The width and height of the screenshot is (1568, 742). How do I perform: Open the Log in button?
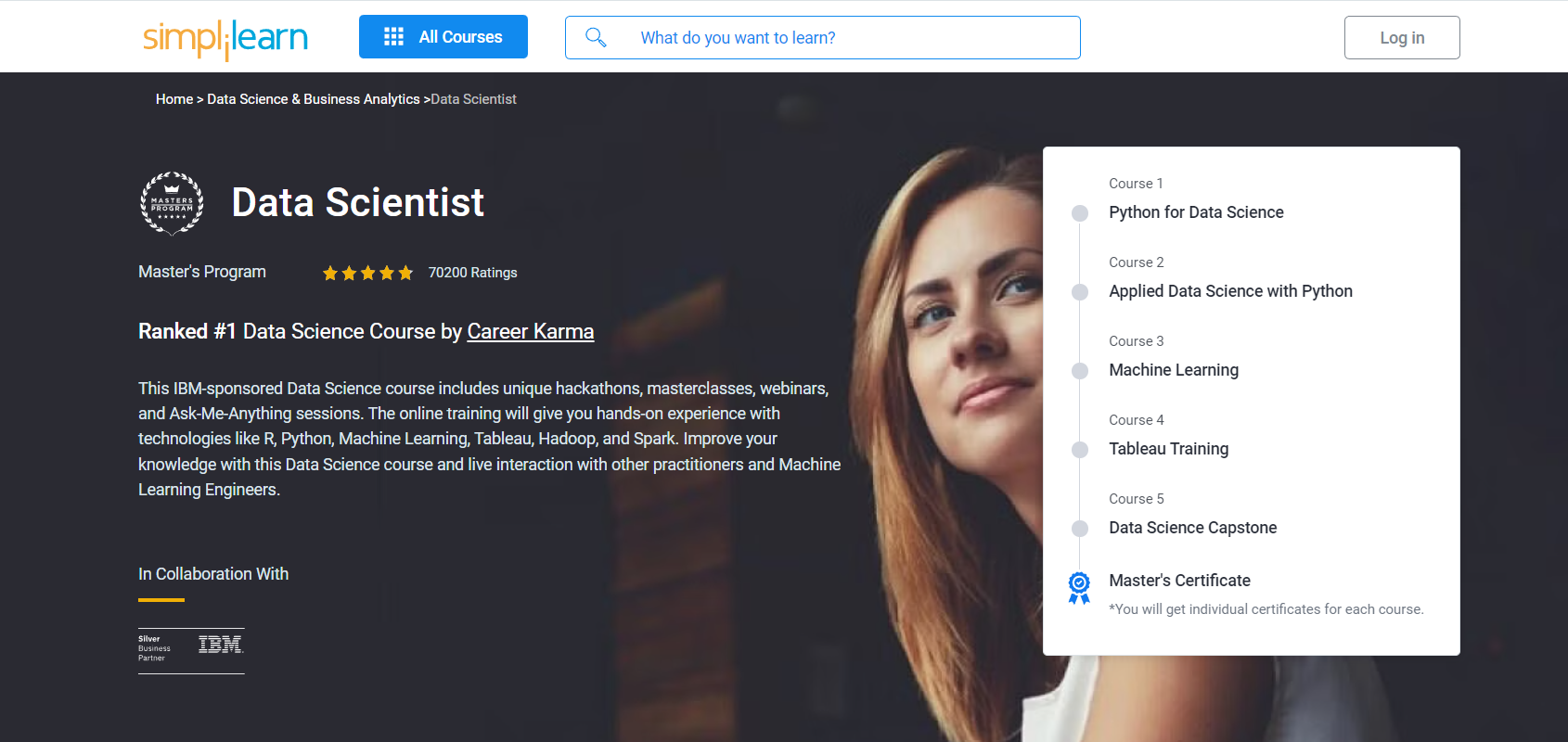tap(1401, 38)
